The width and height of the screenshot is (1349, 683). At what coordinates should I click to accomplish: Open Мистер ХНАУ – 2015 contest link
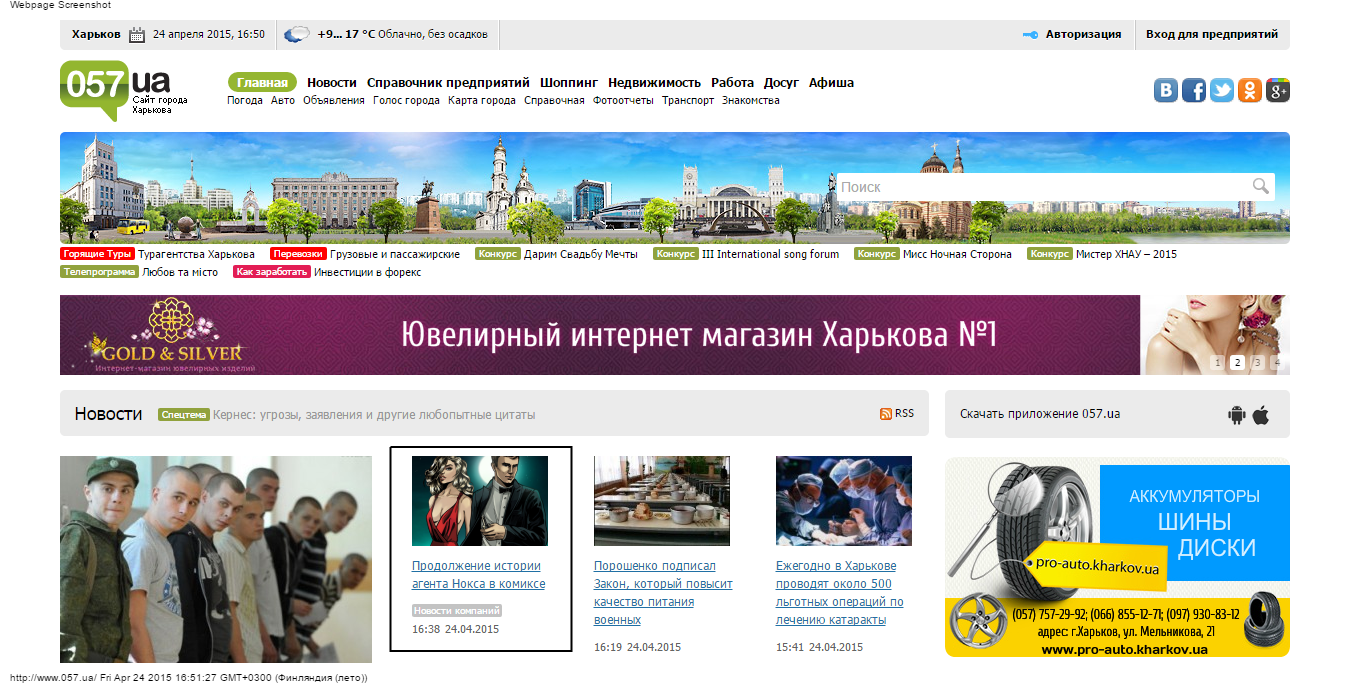(x=1126, y=254)
